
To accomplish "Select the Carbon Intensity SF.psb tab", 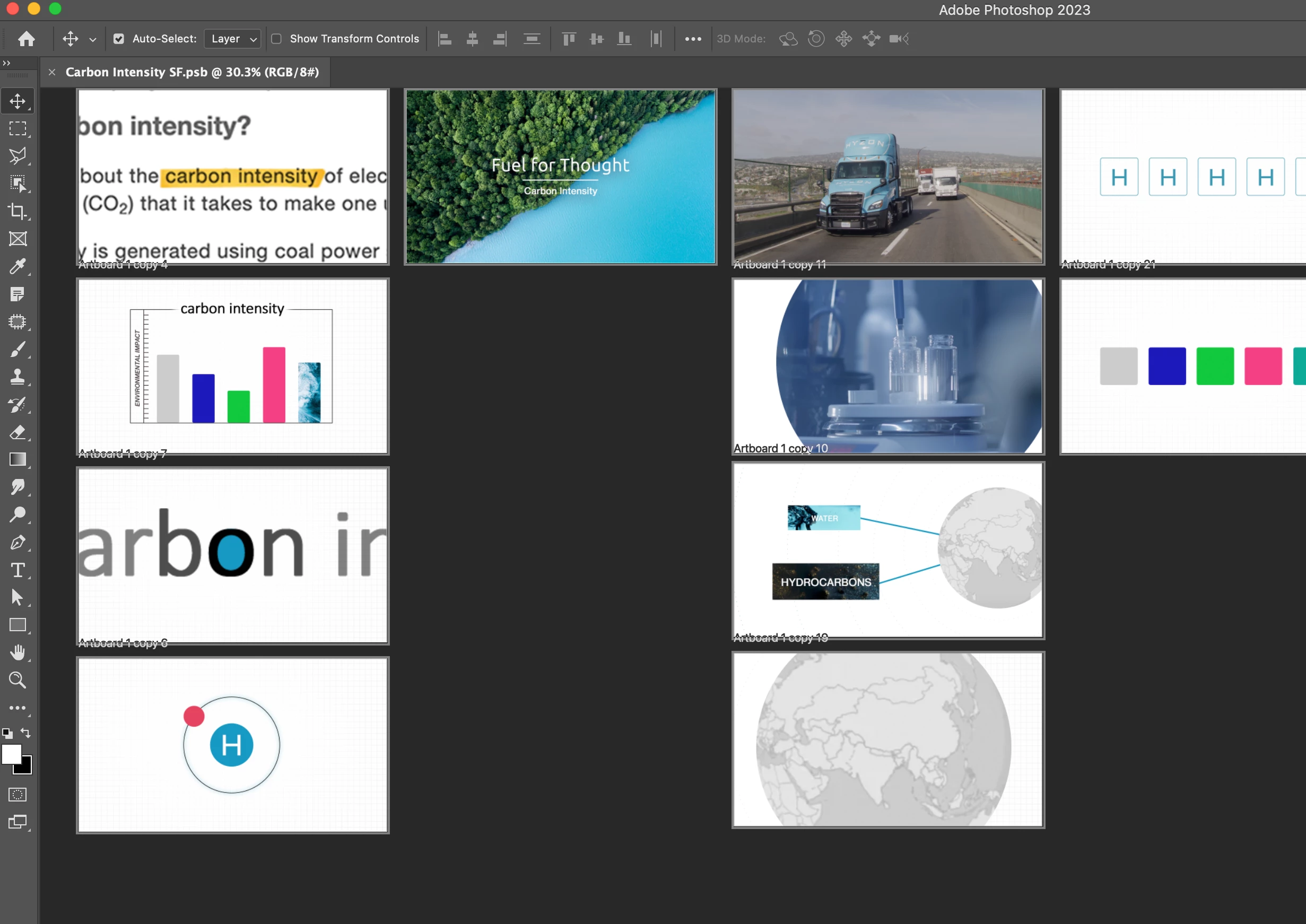I will [x=192, y=72].
